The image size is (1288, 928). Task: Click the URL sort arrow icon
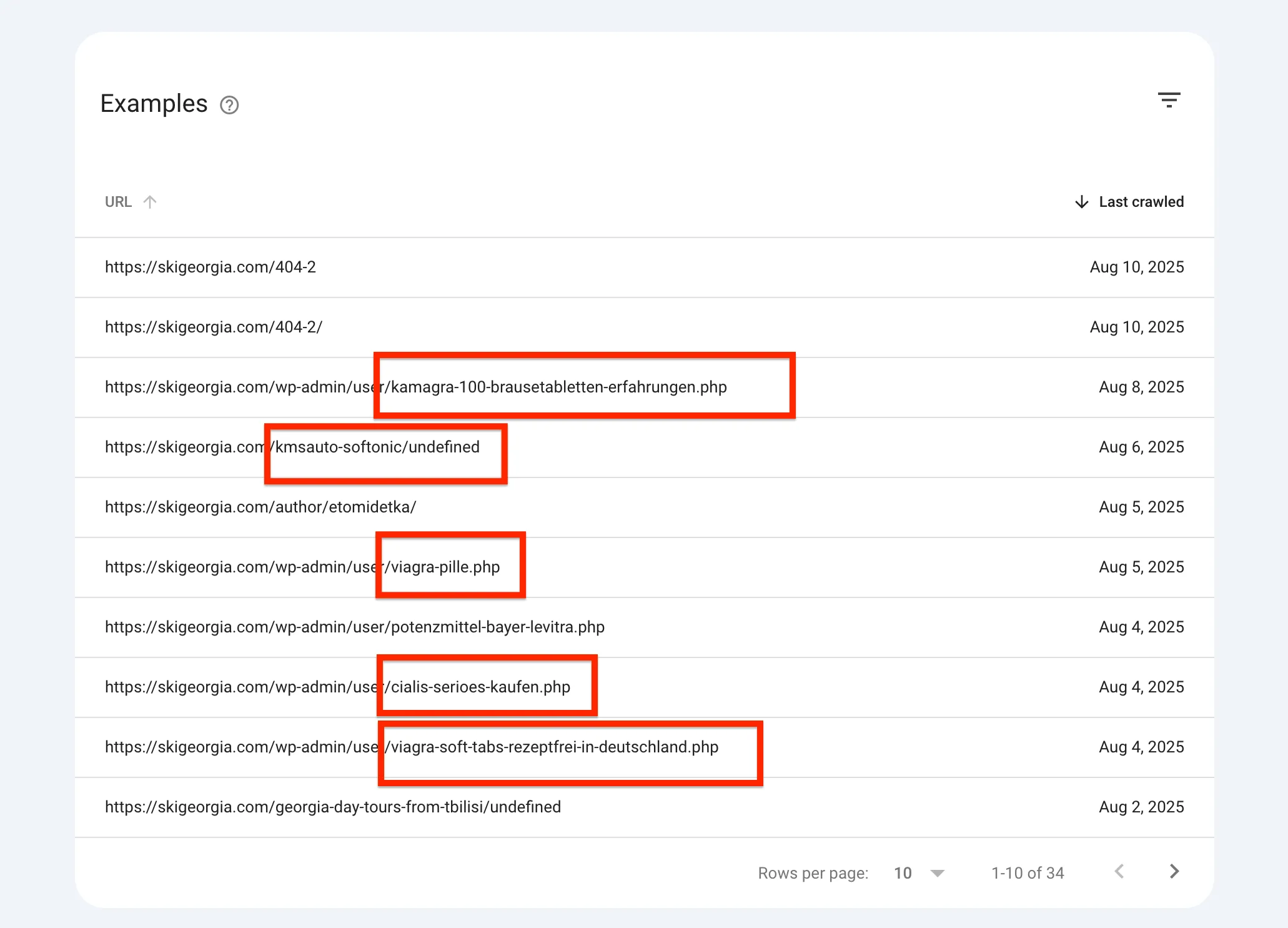pos(150,202)
